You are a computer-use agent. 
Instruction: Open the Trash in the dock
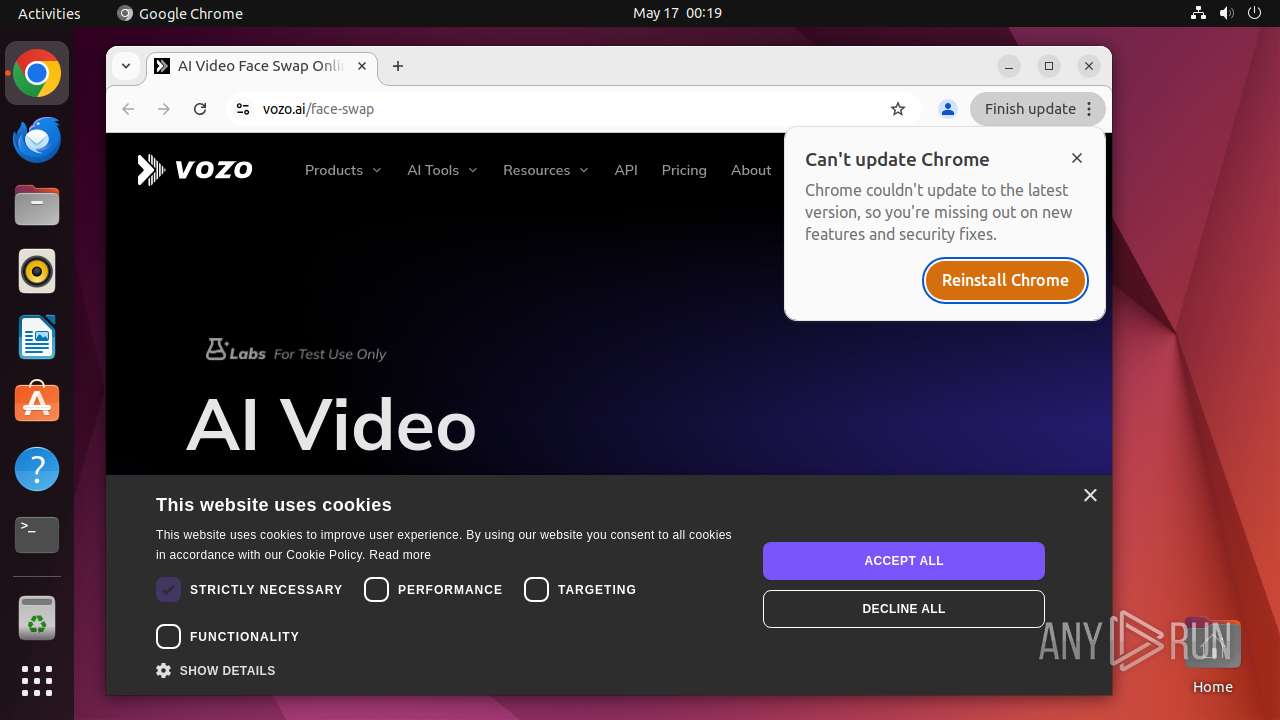(37, 618)
